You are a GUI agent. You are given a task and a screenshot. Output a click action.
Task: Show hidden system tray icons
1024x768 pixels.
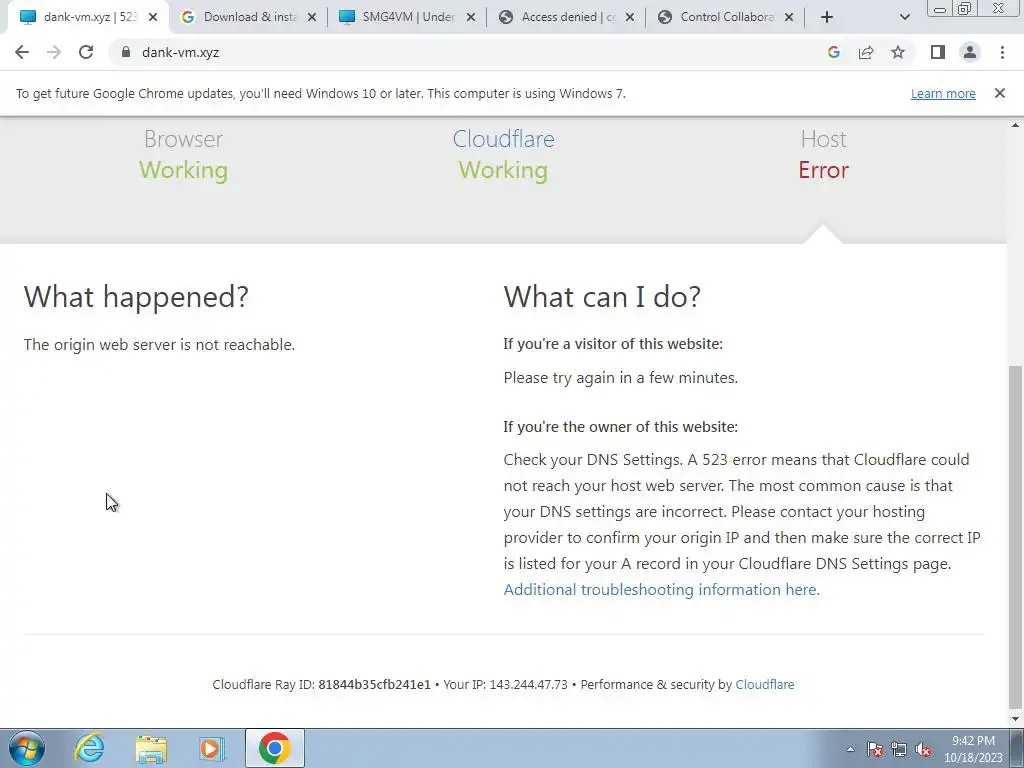[850, 749]
